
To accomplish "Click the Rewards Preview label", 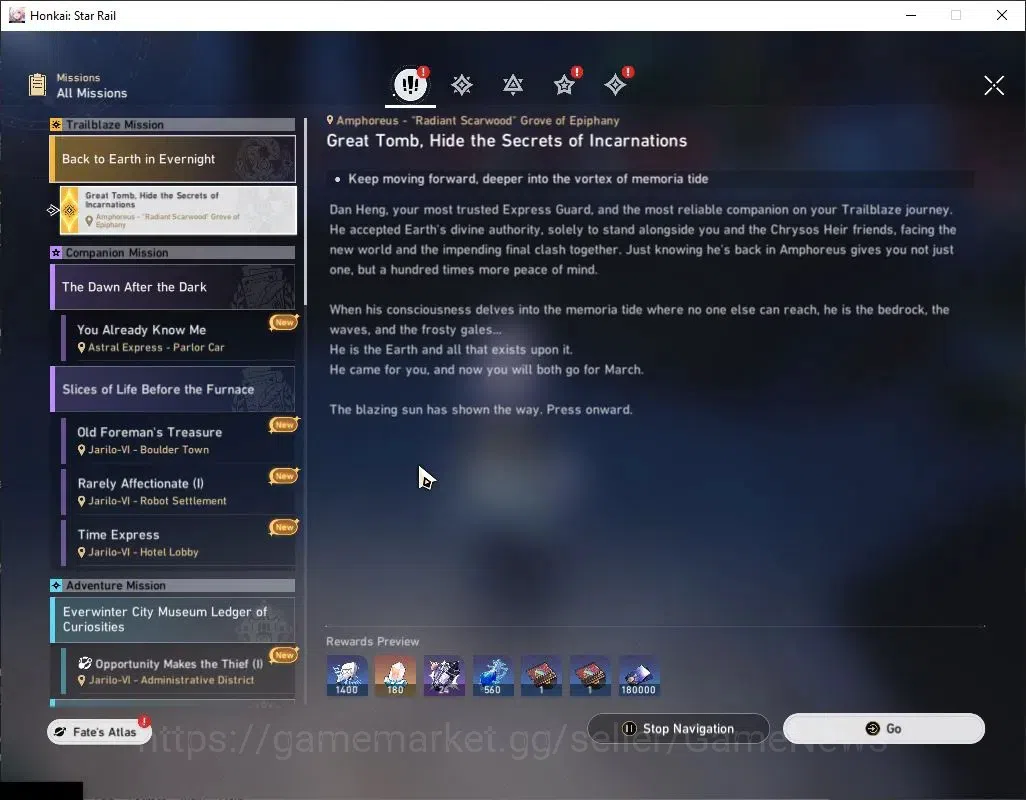I will 372,642.
